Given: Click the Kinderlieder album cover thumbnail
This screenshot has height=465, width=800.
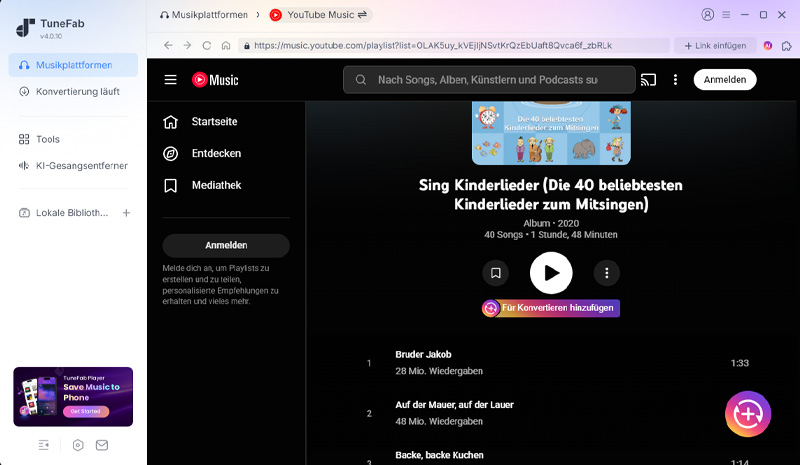Looking at the screenshot, I should (551, 133).
